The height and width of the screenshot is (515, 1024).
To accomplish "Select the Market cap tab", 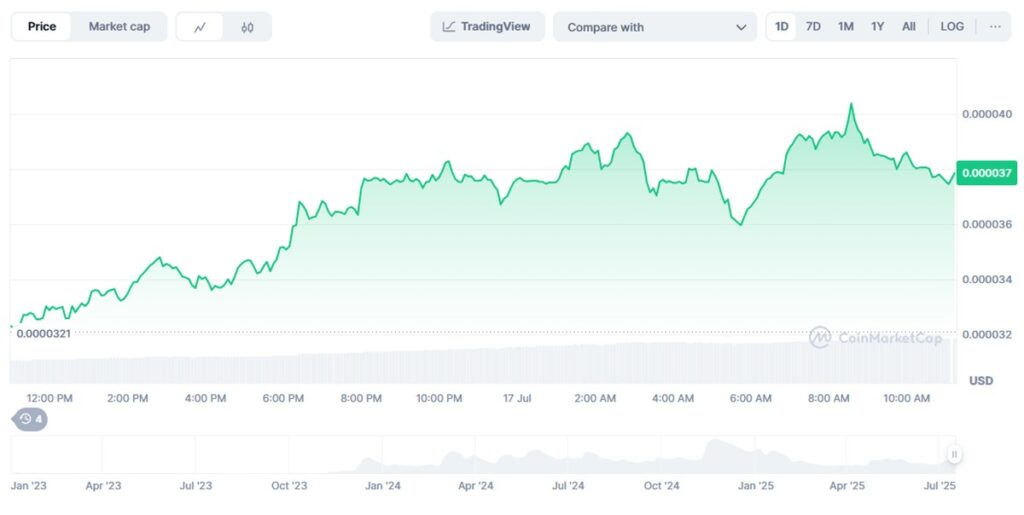I will pos(119,27).
